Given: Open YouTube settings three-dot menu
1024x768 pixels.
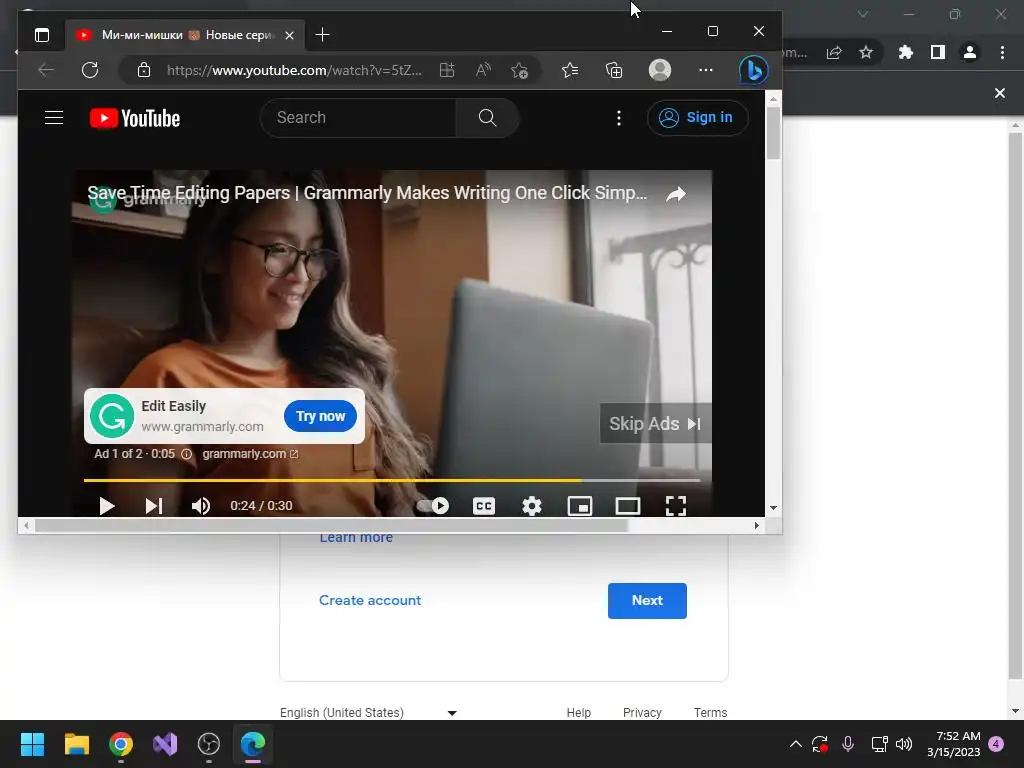Looking at the screenshot, I should coord(618,118).
